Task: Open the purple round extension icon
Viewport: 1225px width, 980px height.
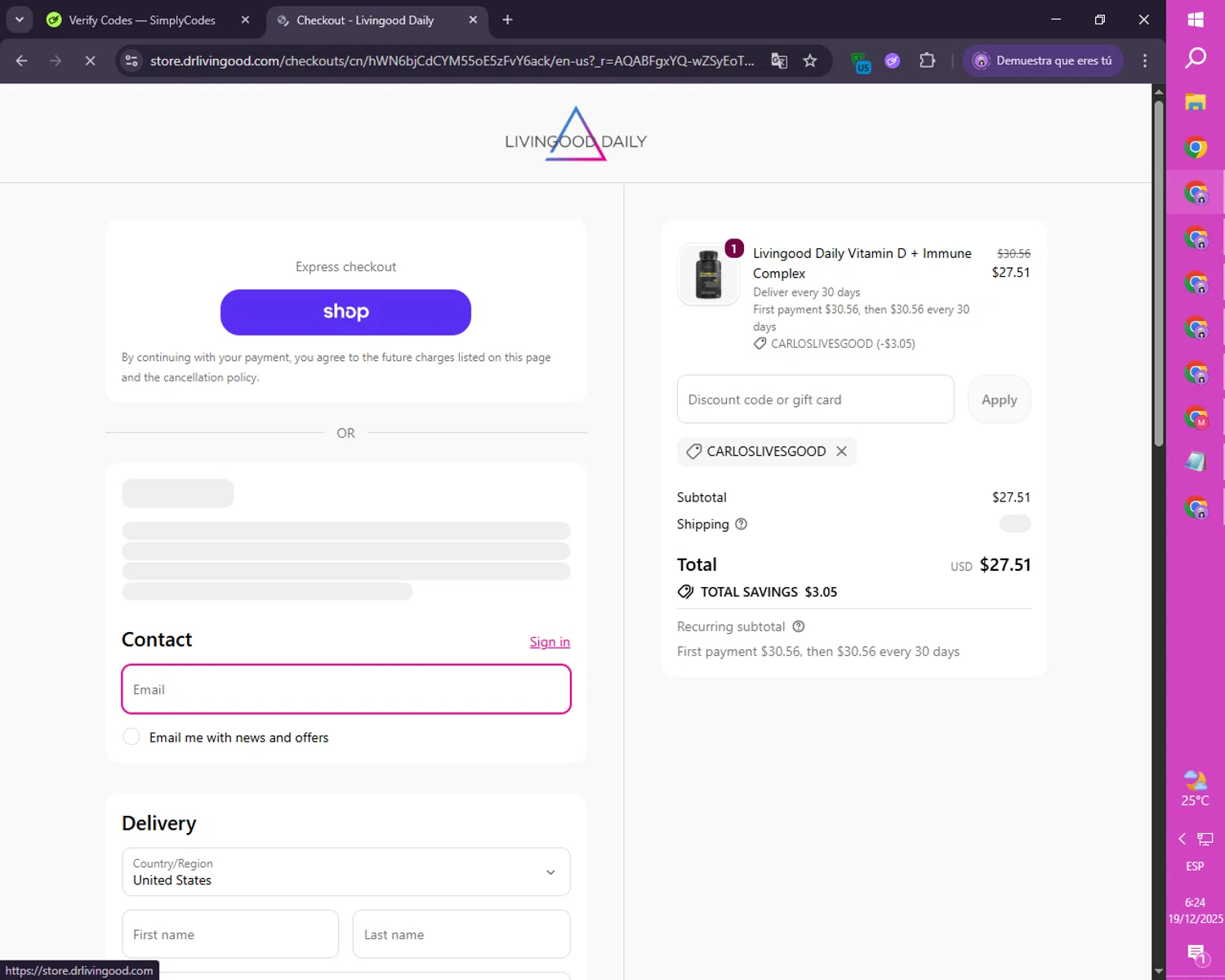Action: coord(893,60)
